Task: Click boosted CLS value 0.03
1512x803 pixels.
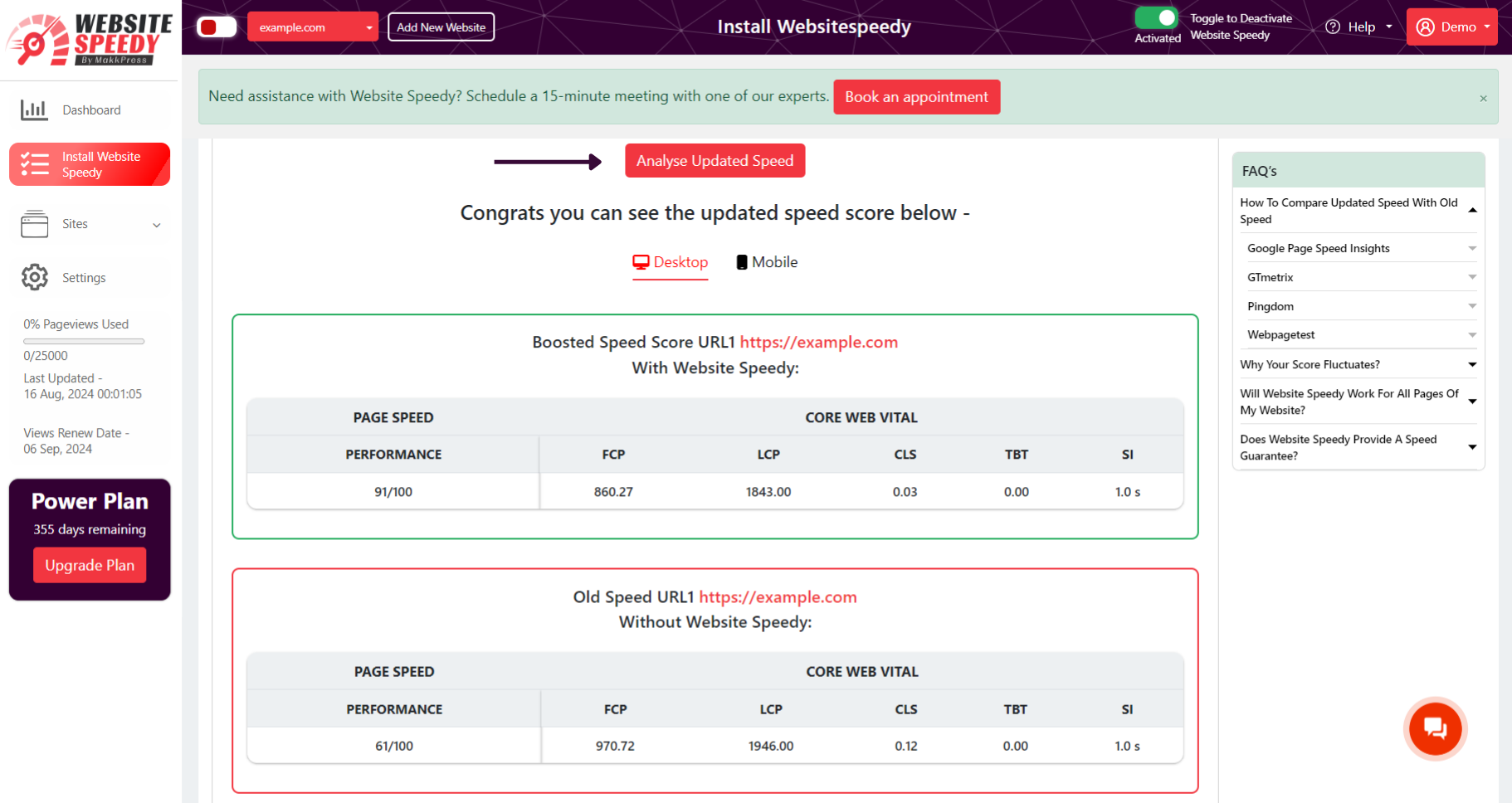Action: coord(905,492)
